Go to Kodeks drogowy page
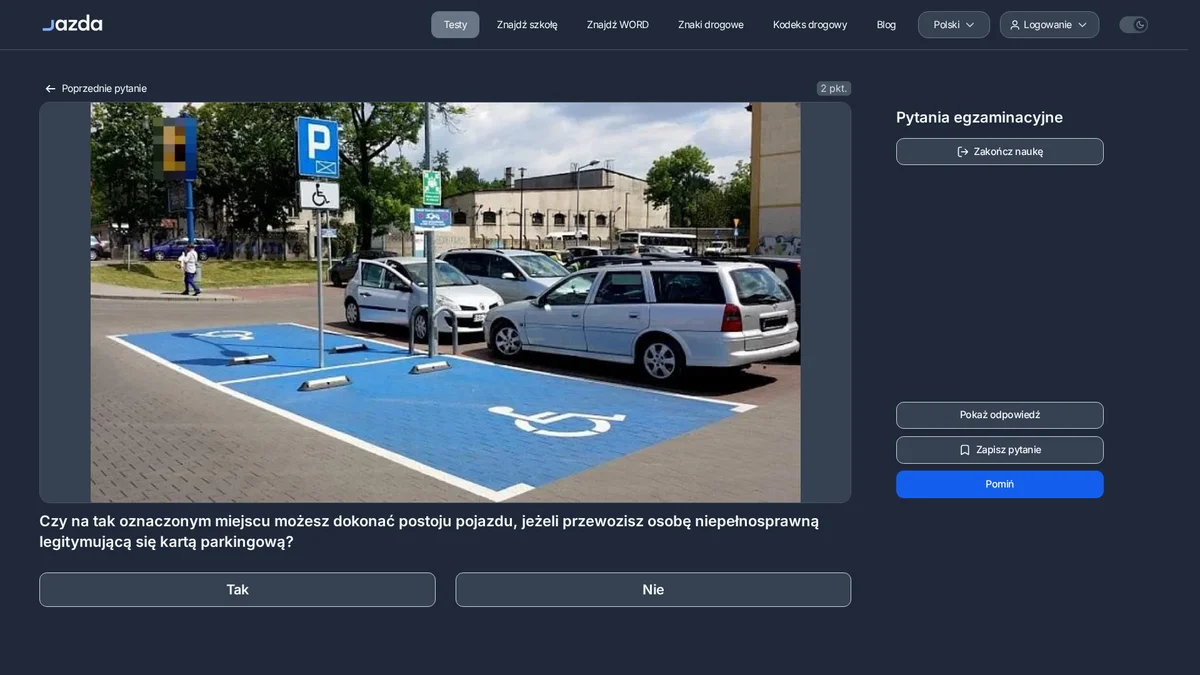Image resolution: width=1200 pixels, height=675 pixels. coord(810,25)
